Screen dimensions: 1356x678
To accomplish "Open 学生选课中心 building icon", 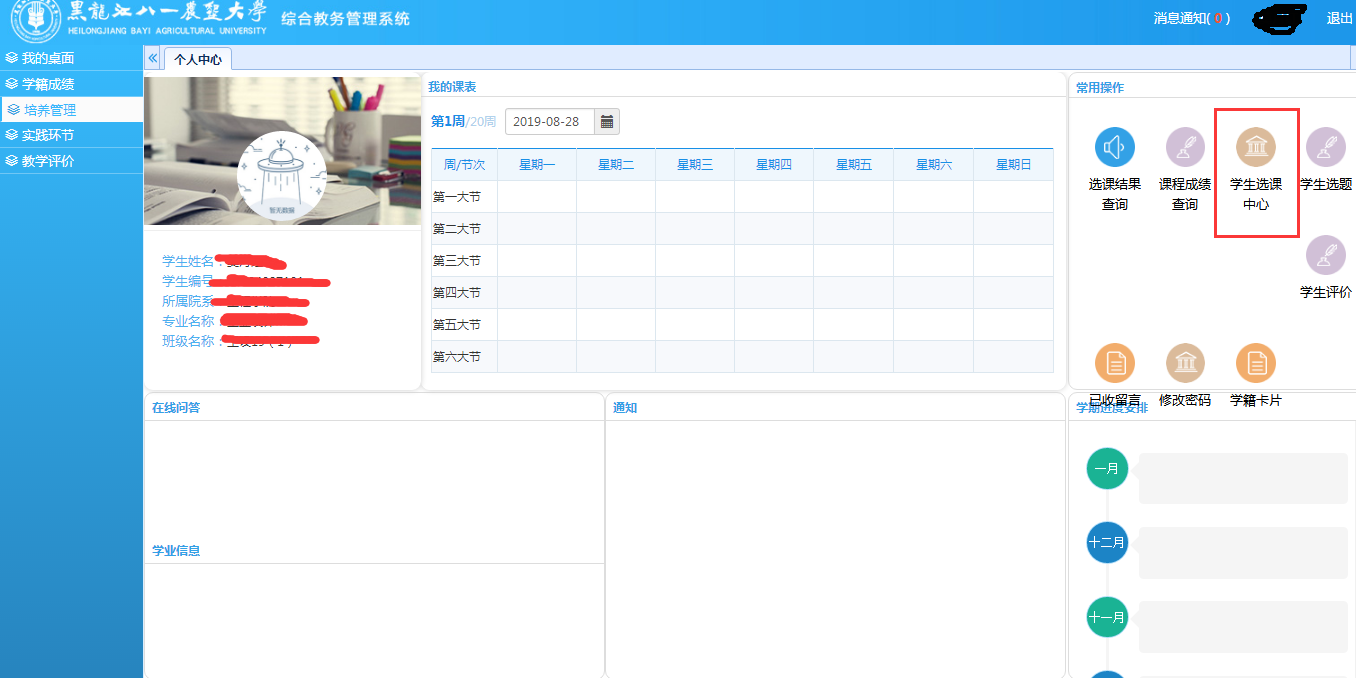I will click(1256, 148).
